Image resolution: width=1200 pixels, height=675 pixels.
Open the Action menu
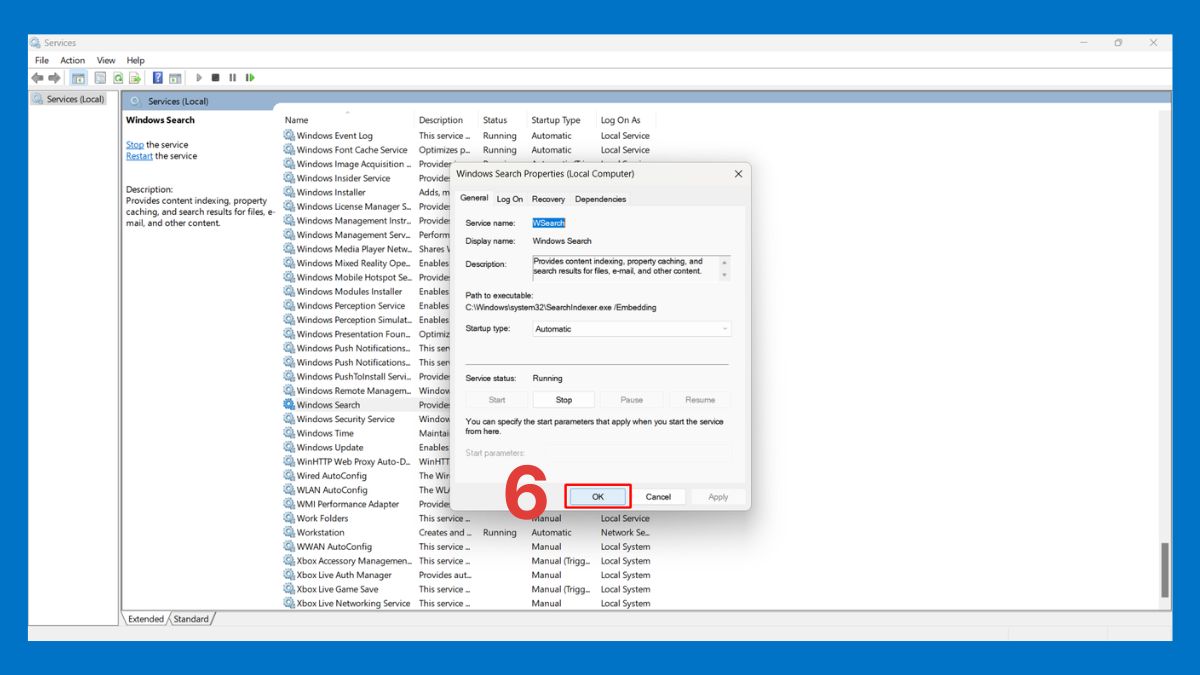click(x=73, y=60)
